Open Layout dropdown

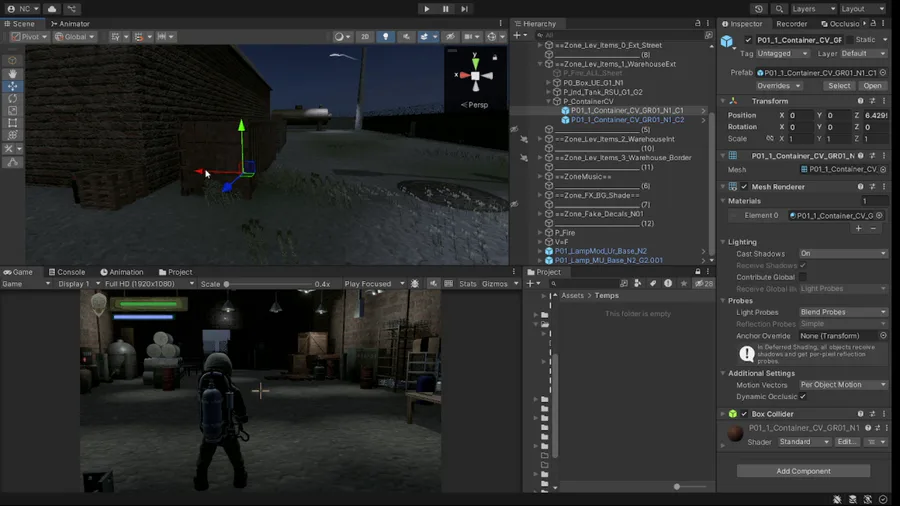pyautogui.click(x=862, y=9)
